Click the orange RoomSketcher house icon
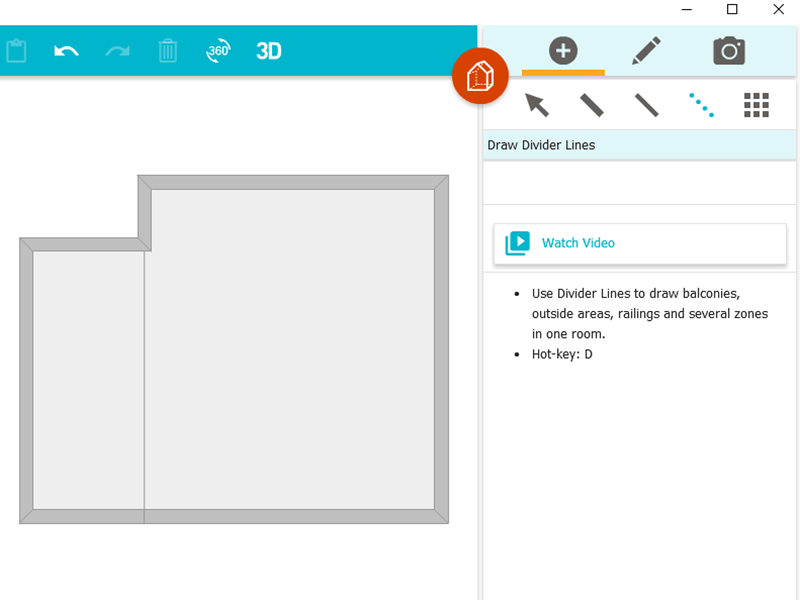 tap(480, 75)
